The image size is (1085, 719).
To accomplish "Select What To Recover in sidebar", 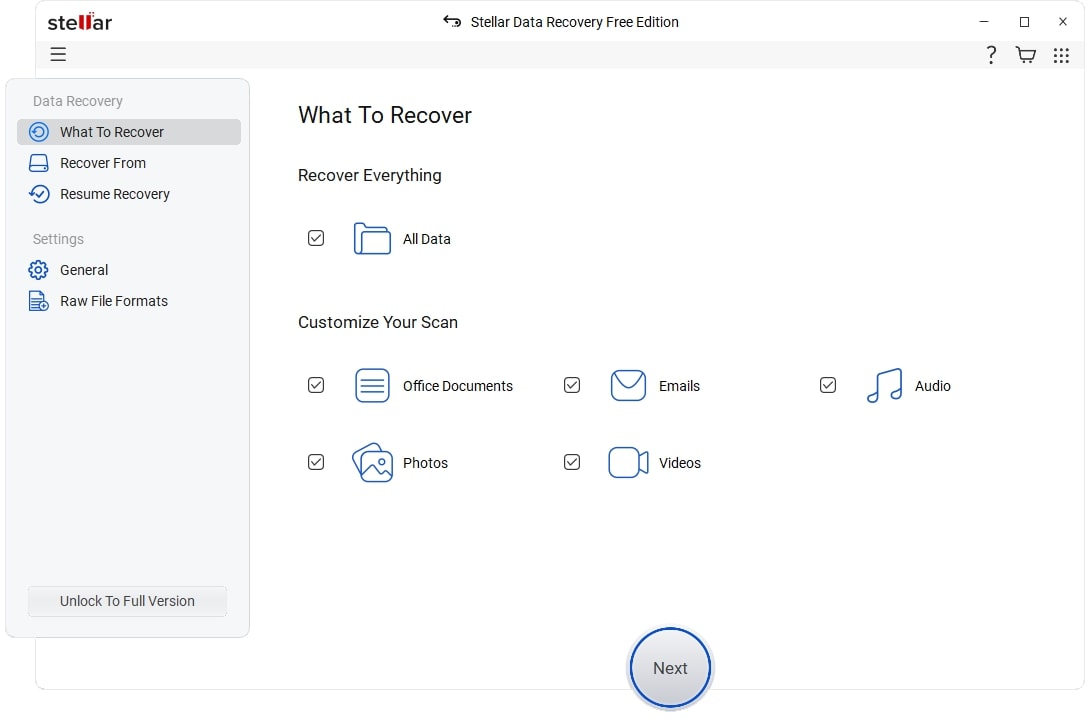I will click(x=129, y=132).
